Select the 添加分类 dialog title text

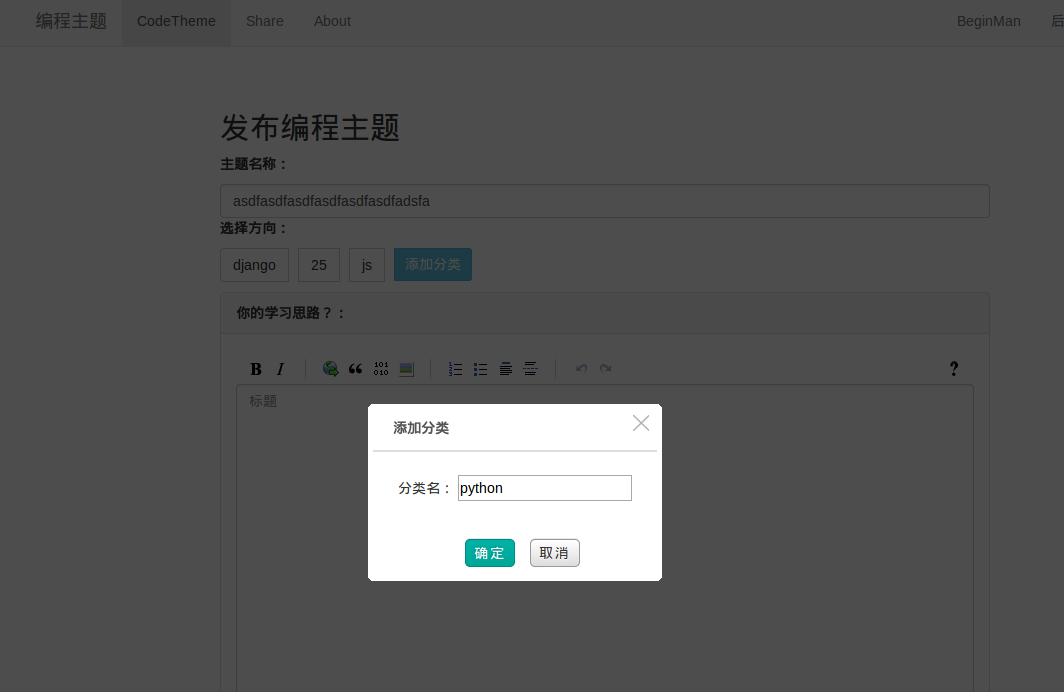click(421, 428)
